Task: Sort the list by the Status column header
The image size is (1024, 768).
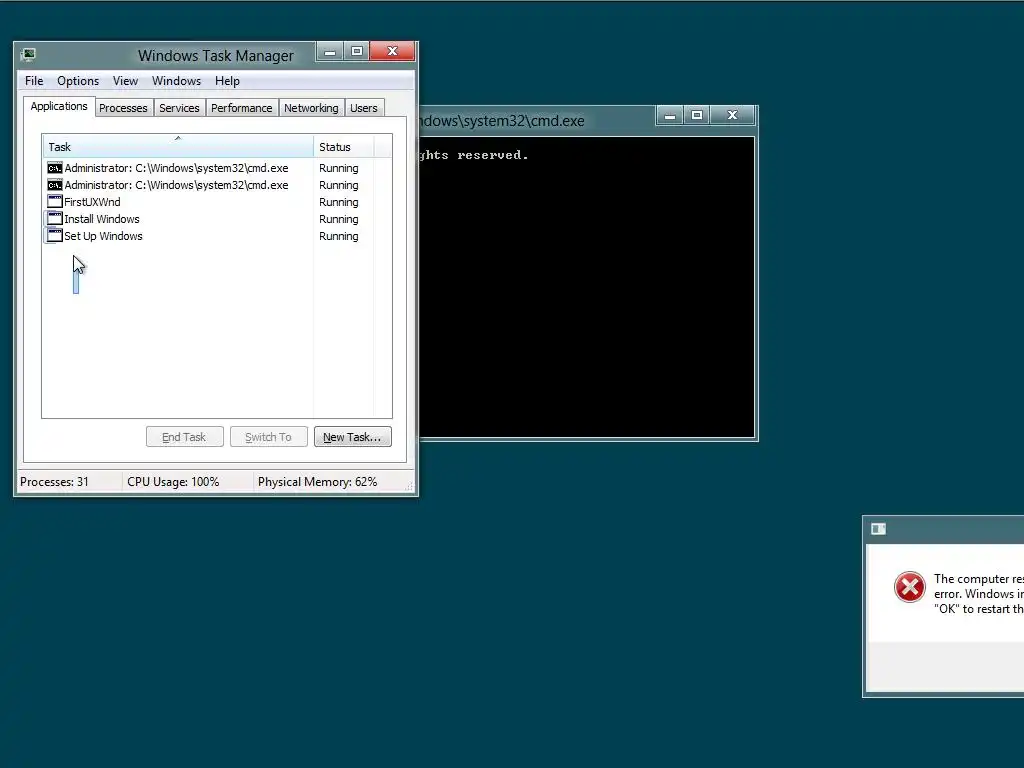Action: tap(344, 146)
